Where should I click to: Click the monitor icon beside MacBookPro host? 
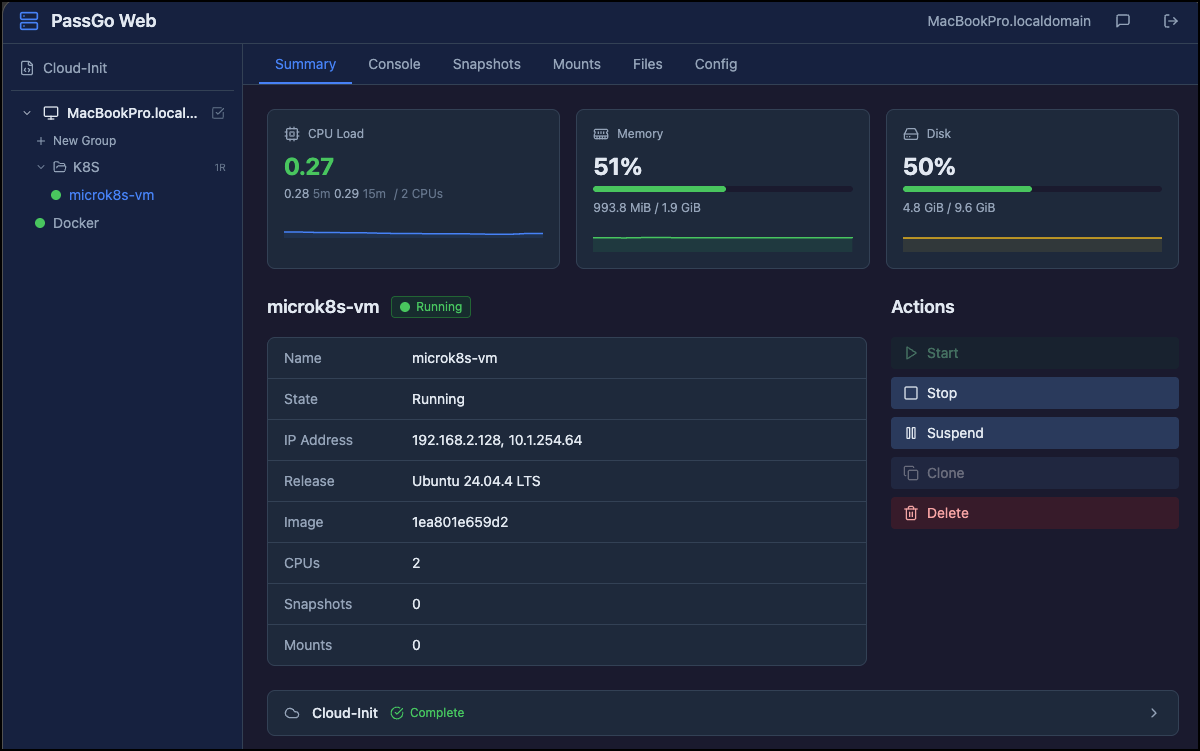coord(51,113)
